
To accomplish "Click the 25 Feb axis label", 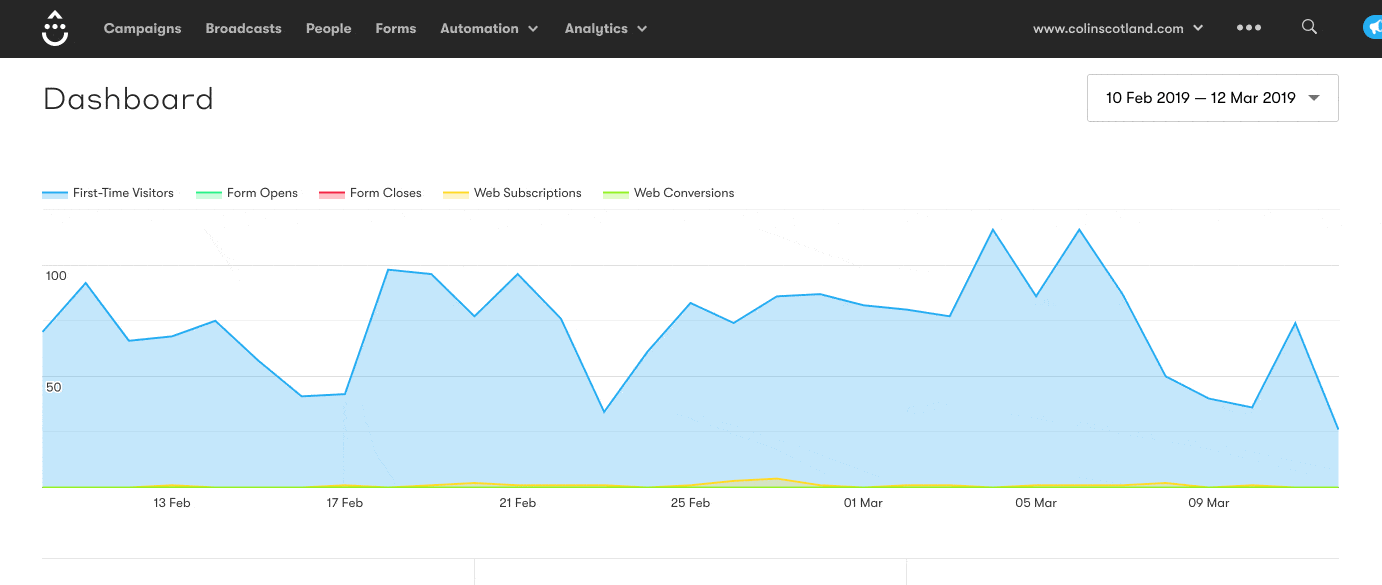I will click(691, 503).
